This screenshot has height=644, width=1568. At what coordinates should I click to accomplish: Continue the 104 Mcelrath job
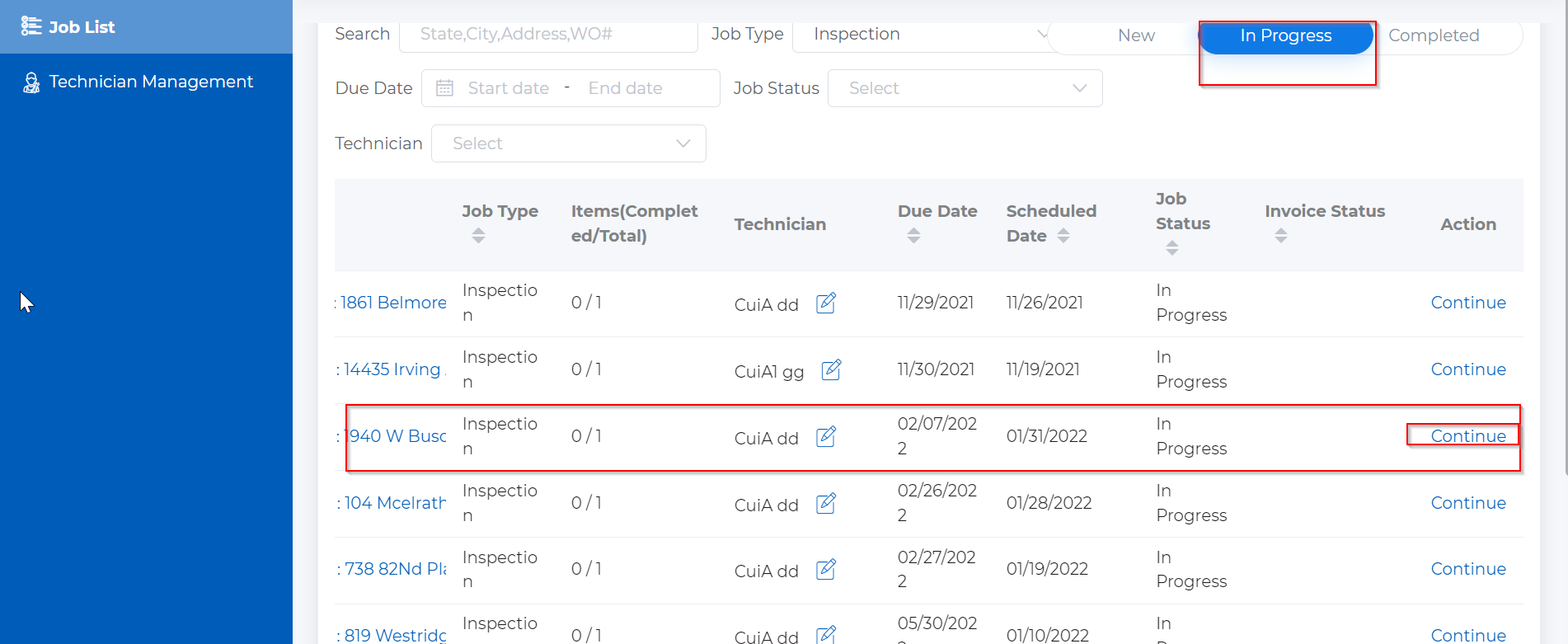click(1468, 503)
